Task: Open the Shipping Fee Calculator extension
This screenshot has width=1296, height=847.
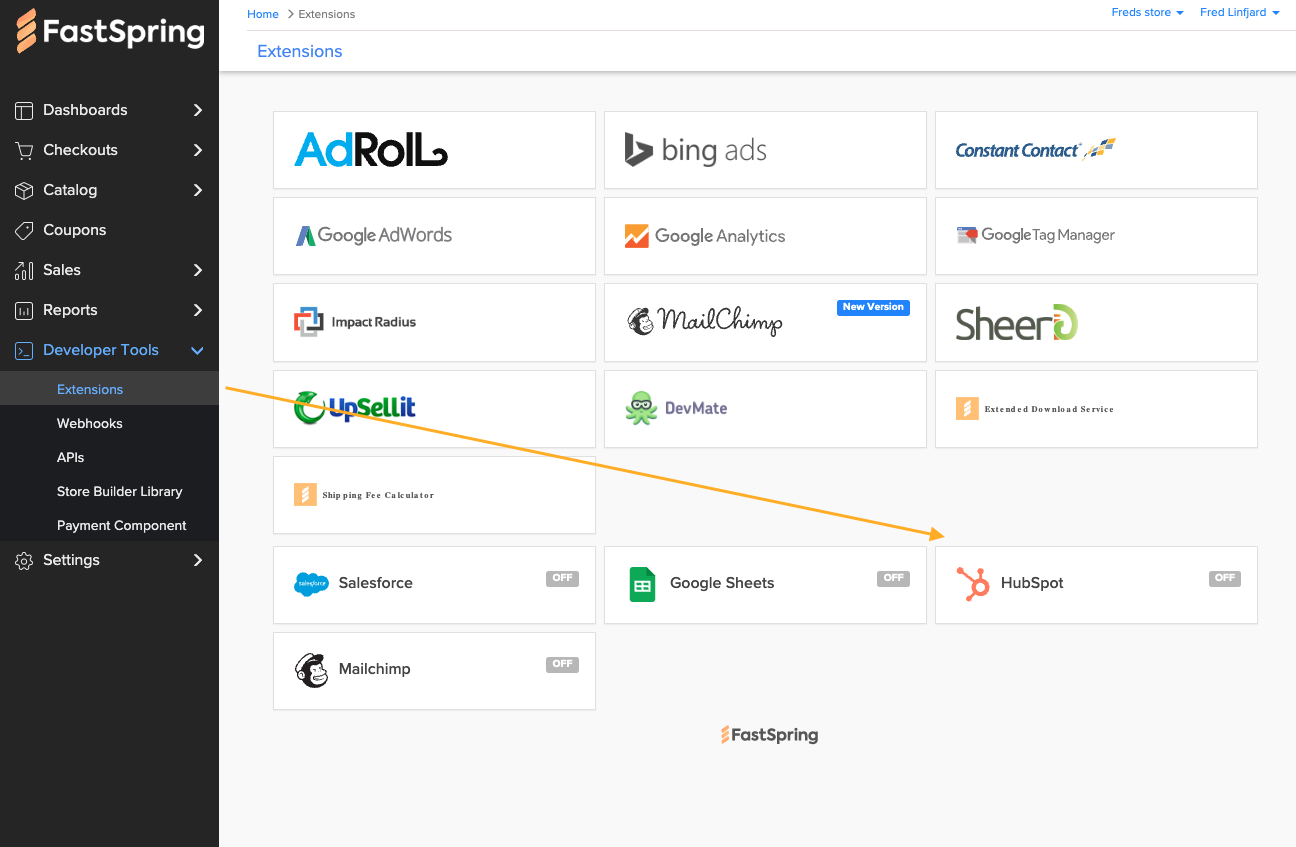Action: [x=434, y=495]
